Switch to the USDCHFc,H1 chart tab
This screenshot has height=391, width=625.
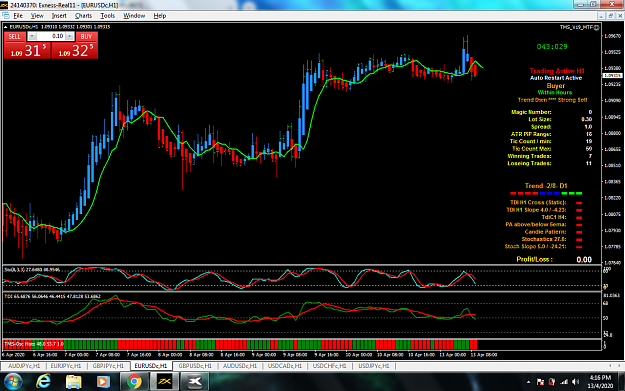tap(329, 366)
